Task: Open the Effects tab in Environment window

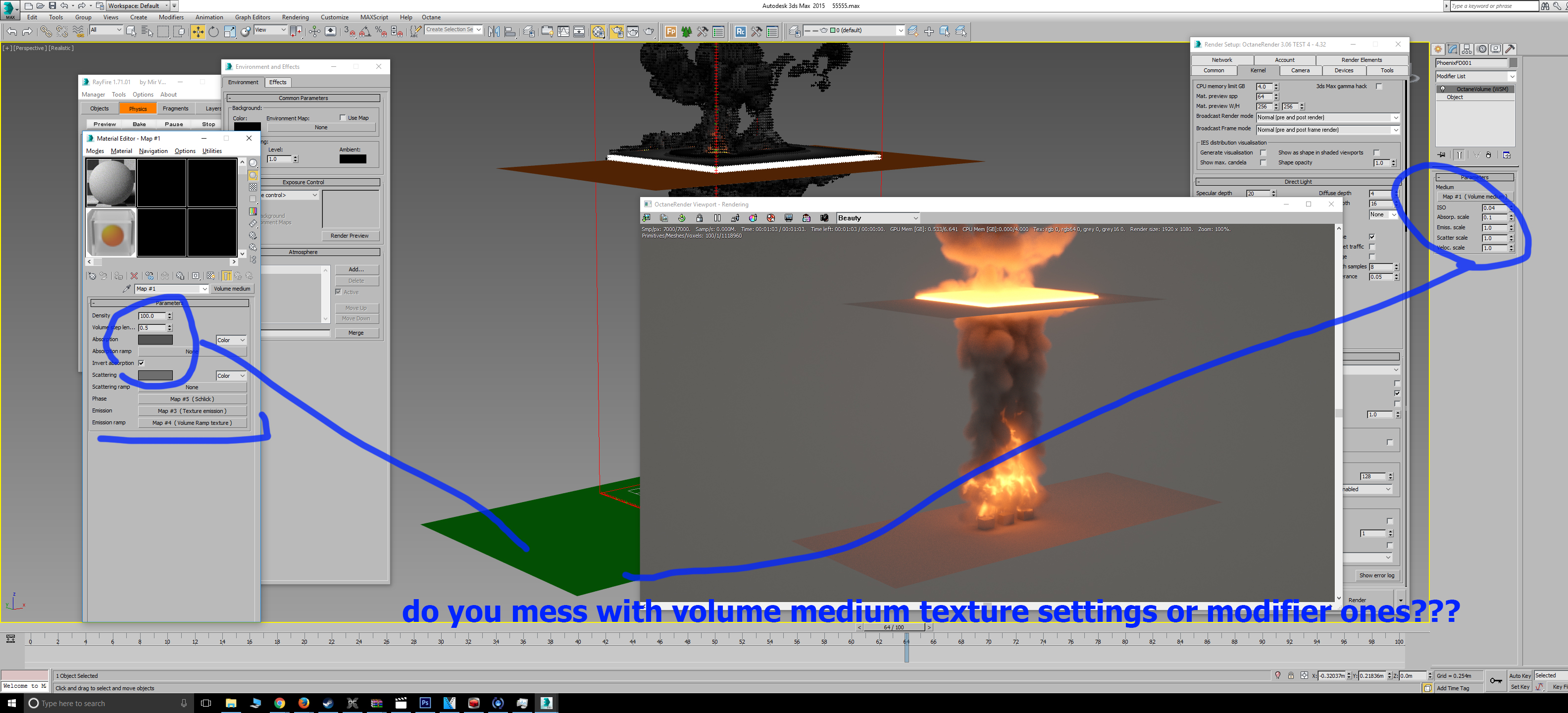Action: (278, 82)
